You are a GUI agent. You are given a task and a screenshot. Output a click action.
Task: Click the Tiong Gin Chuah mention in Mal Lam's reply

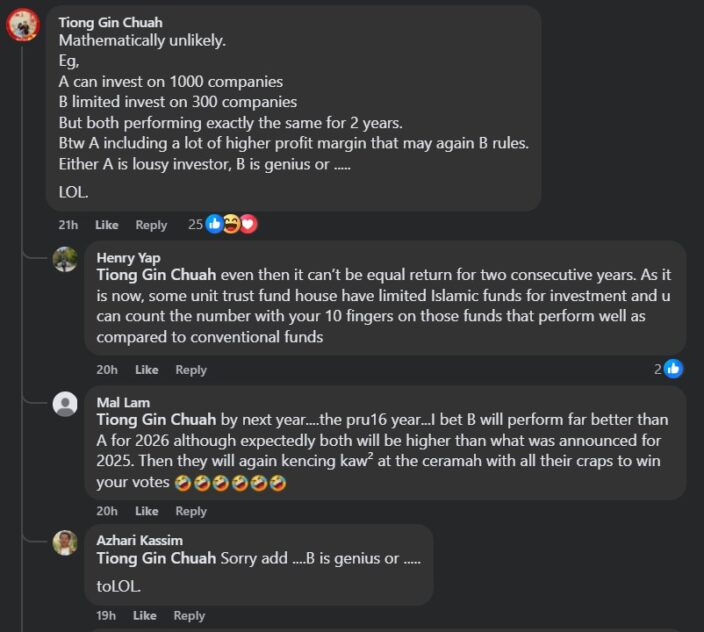pos(156,420)
